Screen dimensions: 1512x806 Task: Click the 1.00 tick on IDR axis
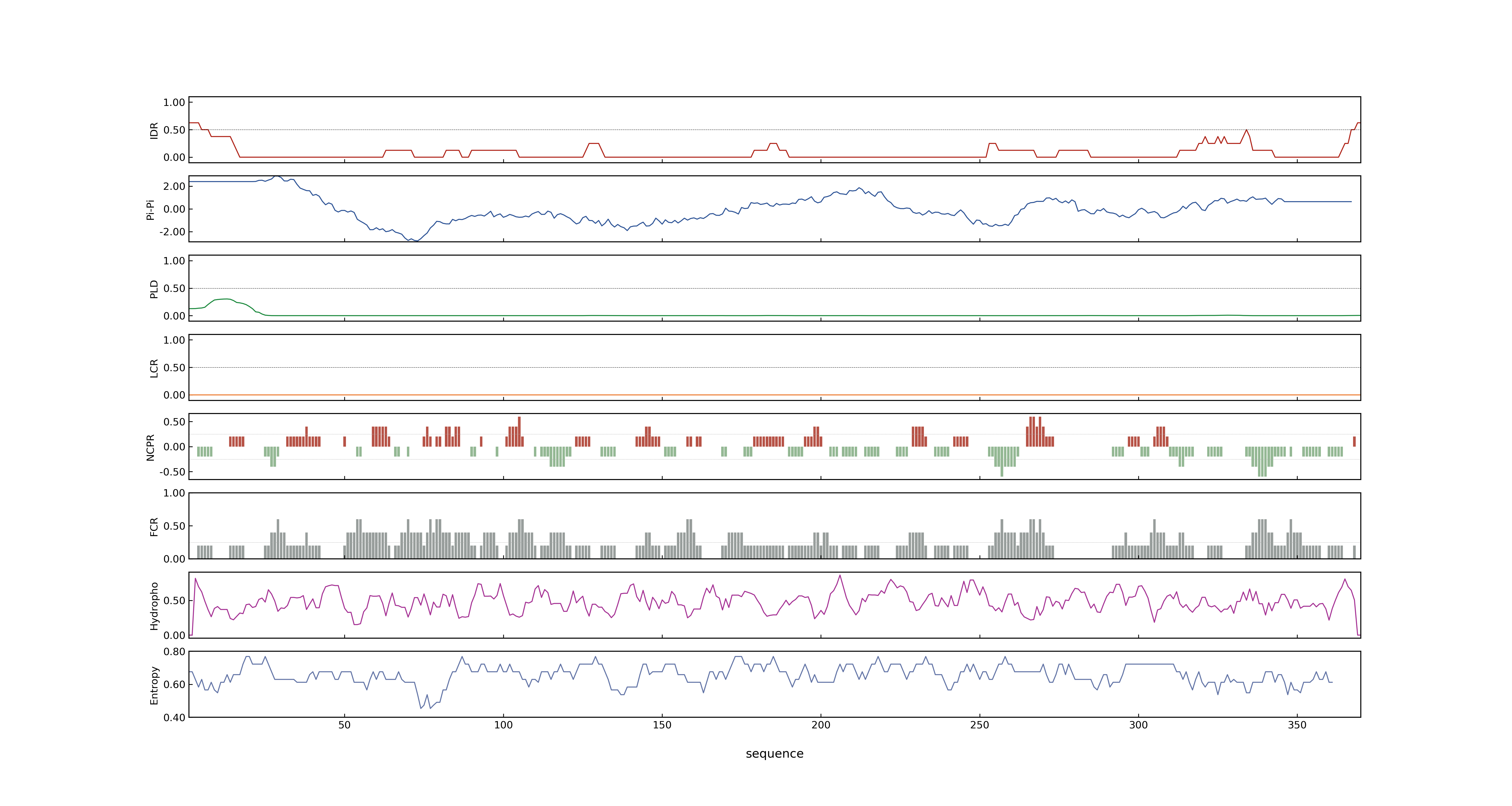point(174,103)
